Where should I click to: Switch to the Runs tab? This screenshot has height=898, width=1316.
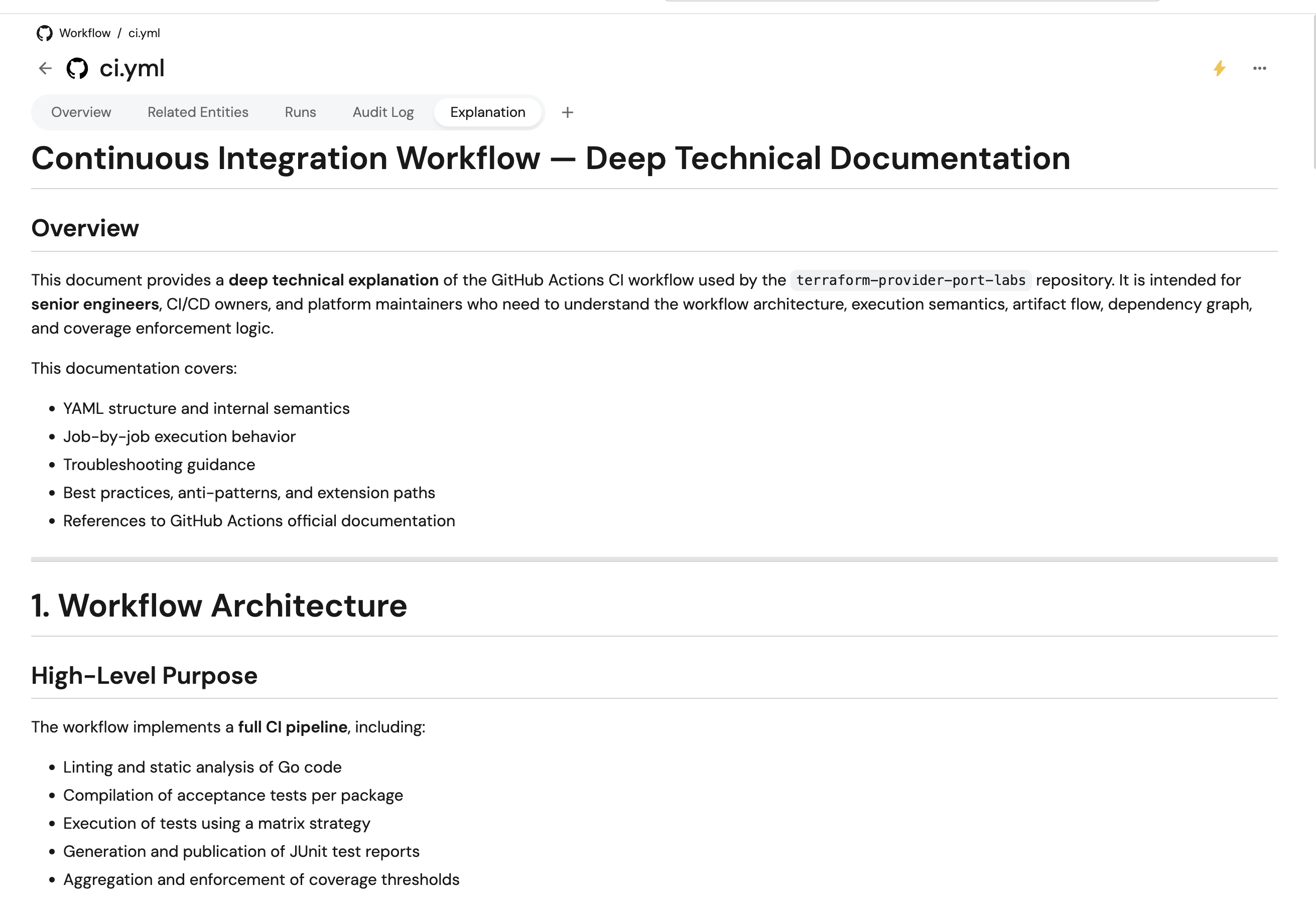tap(300, 112)
